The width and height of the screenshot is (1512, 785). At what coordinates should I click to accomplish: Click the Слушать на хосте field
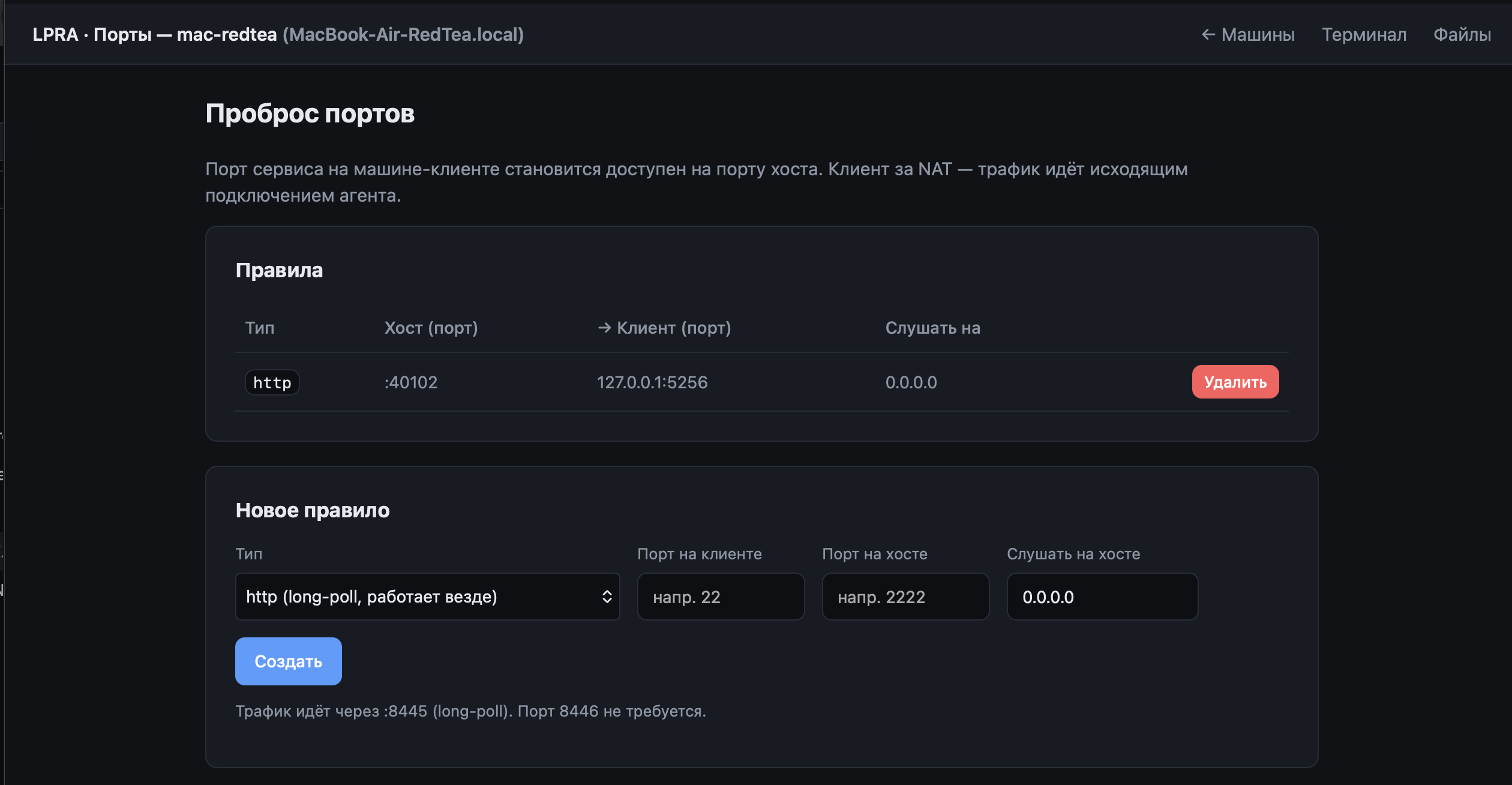pyautogui.click(x=1102, y=597)
